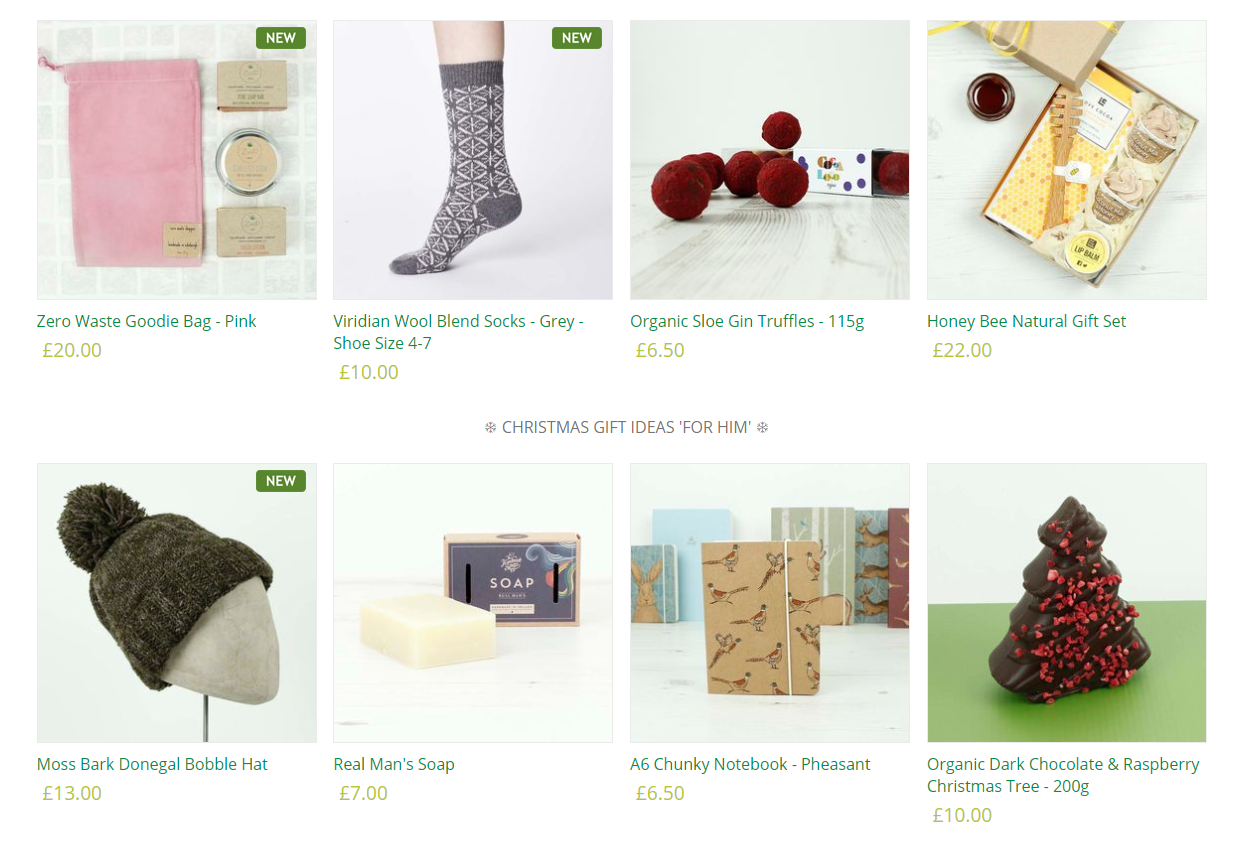
Task: Open the Zero Waste Goodie Bag product image
Action: click(177, 160)
